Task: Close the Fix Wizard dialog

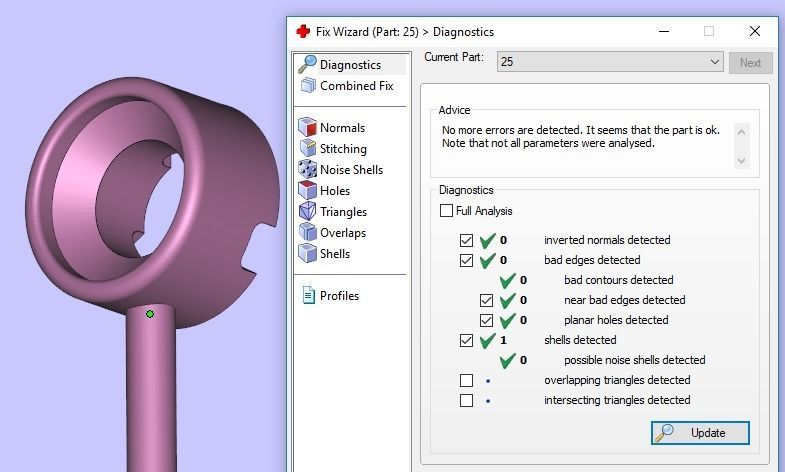Action: point(754,31)
